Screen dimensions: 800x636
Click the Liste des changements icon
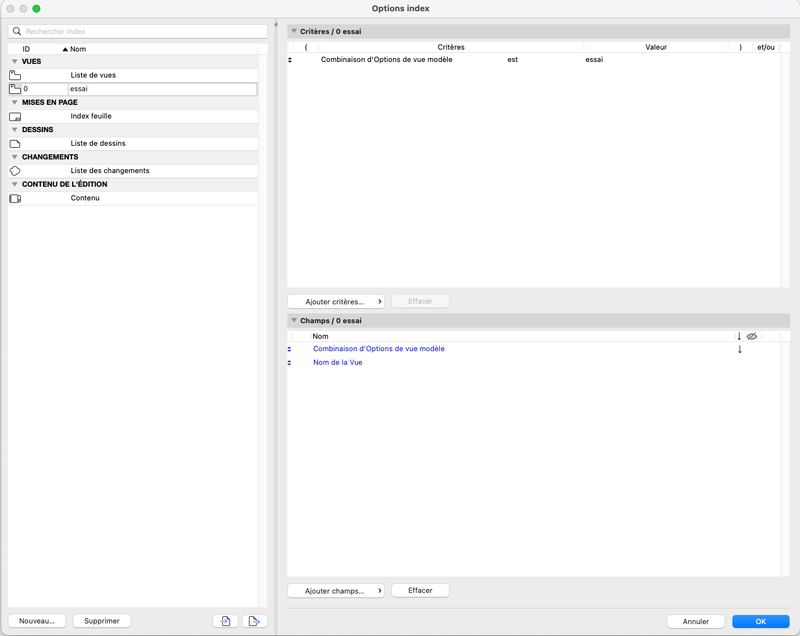coord(15,171)
